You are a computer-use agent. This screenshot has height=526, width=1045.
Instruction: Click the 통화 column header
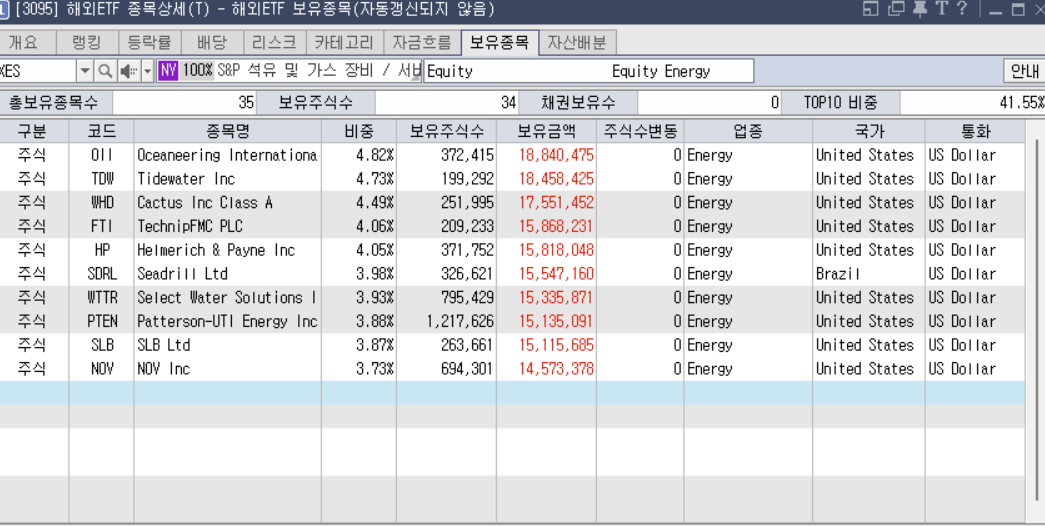point(976,131)
